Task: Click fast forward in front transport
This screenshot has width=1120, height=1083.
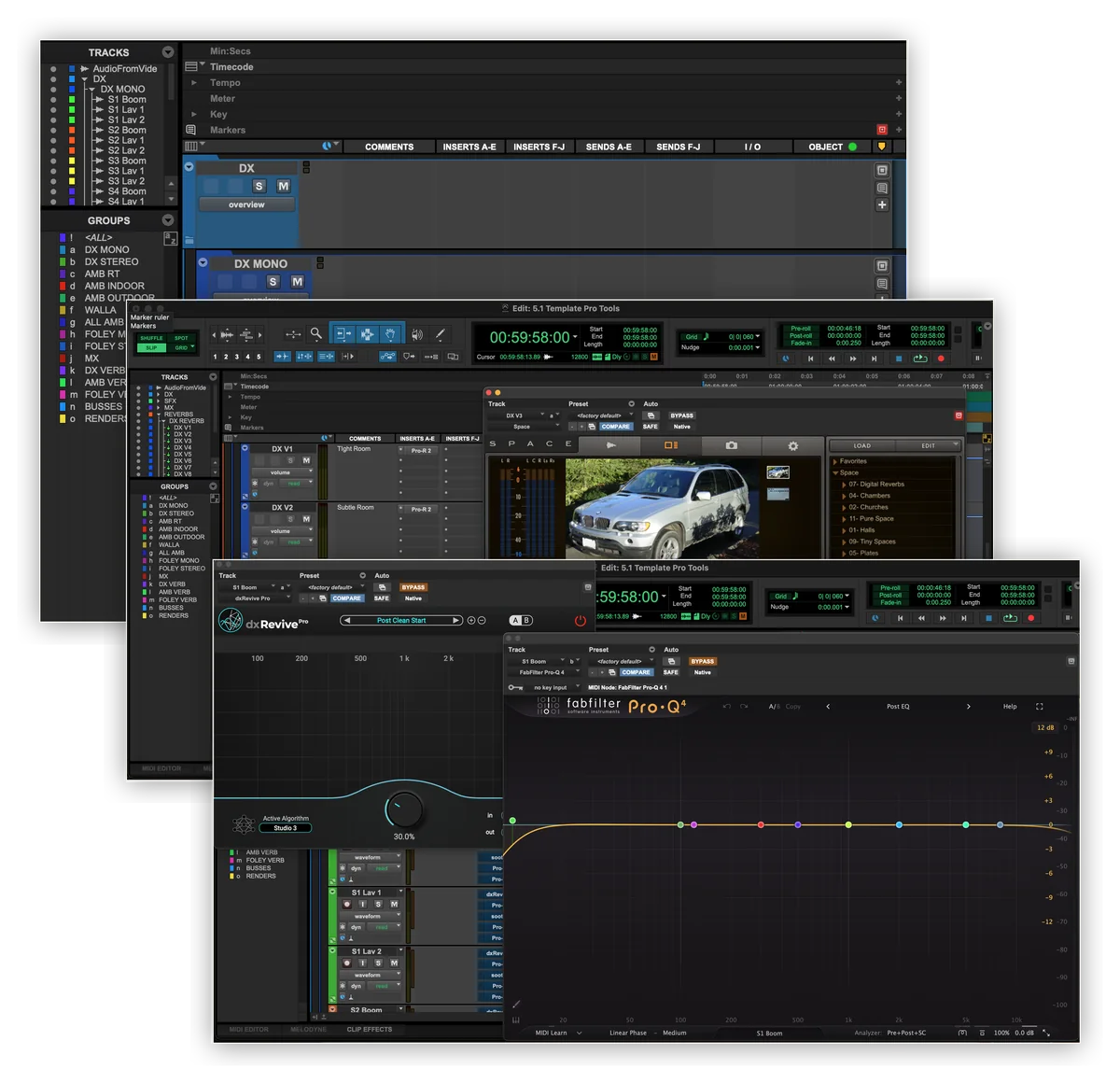Action: (x=943, y=618)
